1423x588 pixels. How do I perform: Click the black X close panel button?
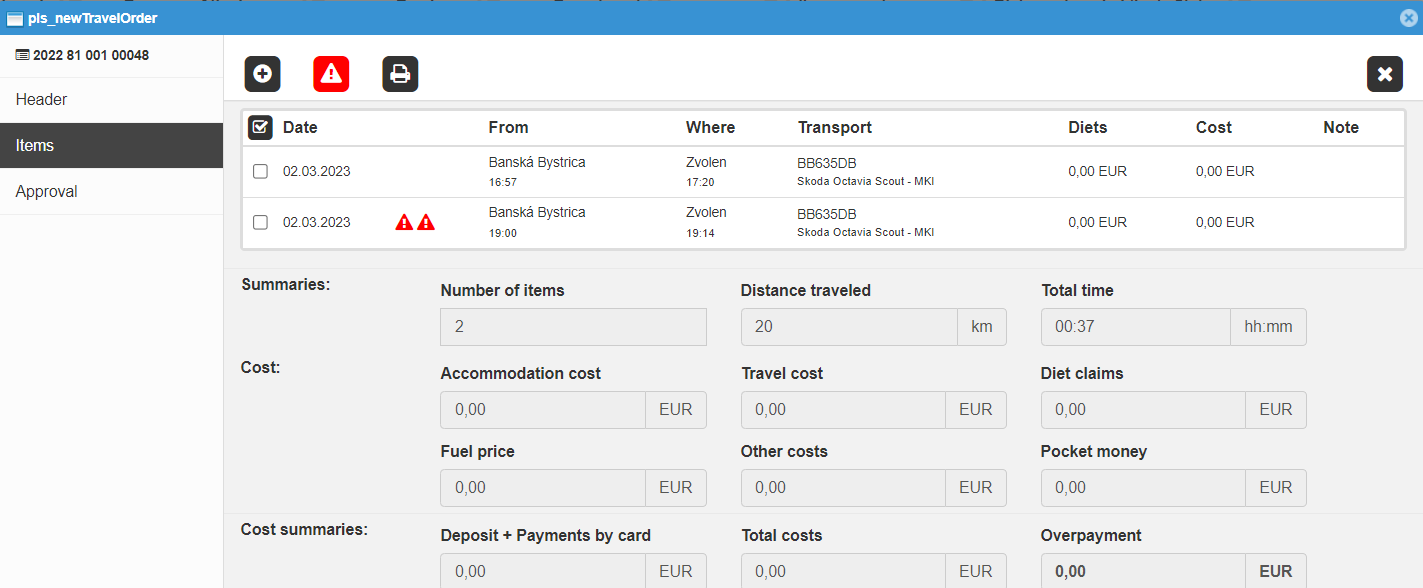click(x=1384, y=74)
